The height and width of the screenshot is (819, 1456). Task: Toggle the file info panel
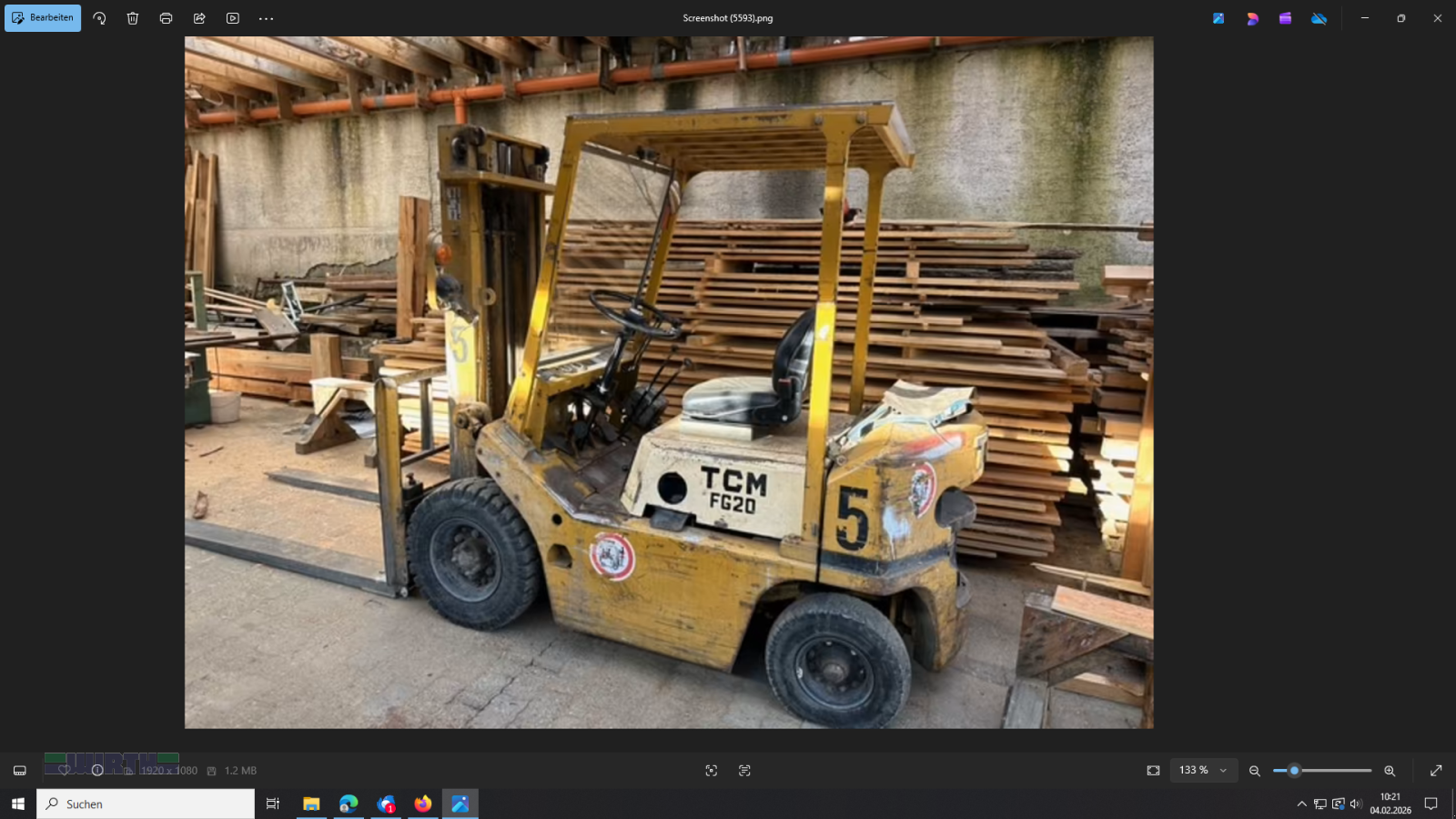click(x=97, y=771)
